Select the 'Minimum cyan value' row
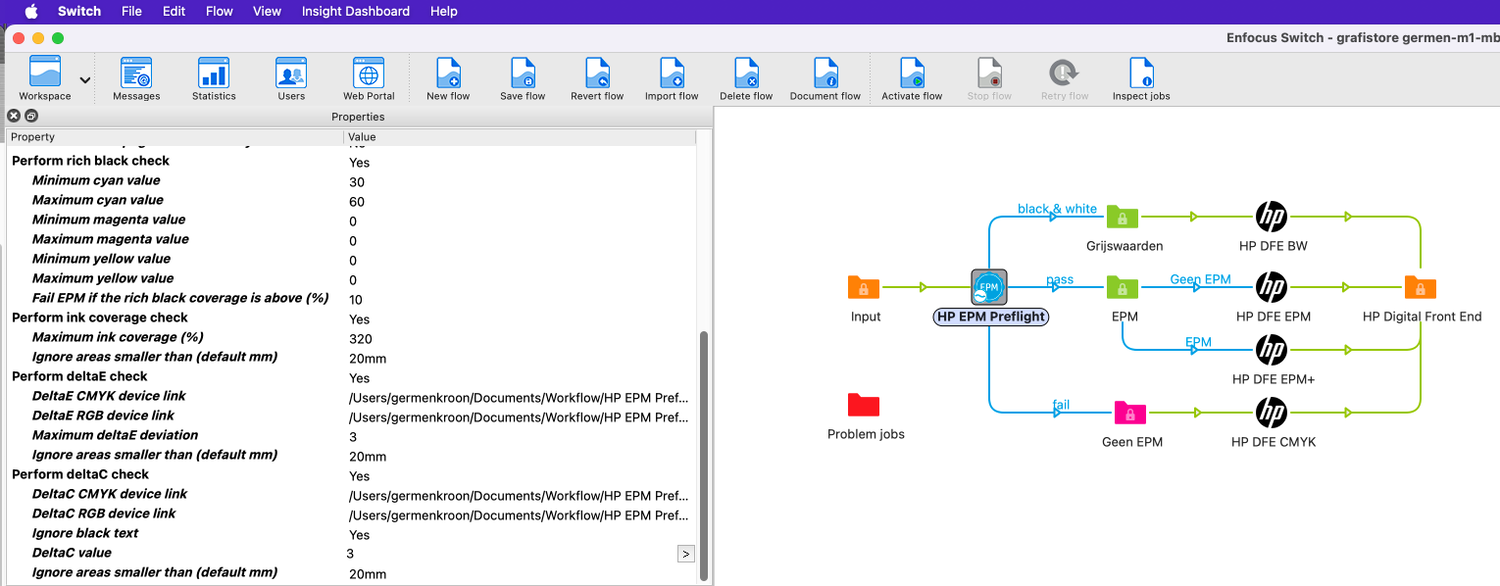 coord(351,181)
